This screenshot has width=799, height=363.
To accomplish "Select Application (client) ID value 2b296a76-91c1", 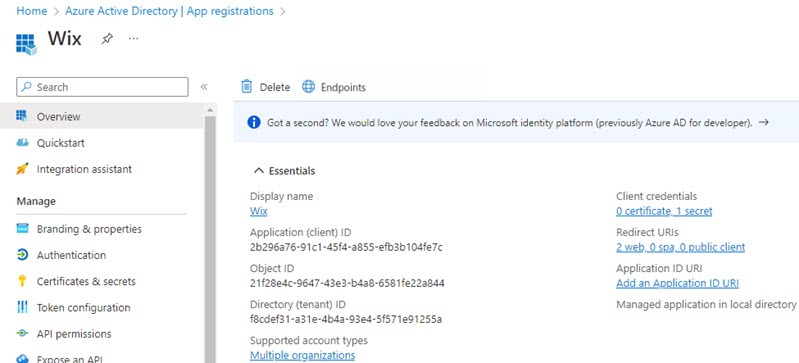I will pos(346,248).
